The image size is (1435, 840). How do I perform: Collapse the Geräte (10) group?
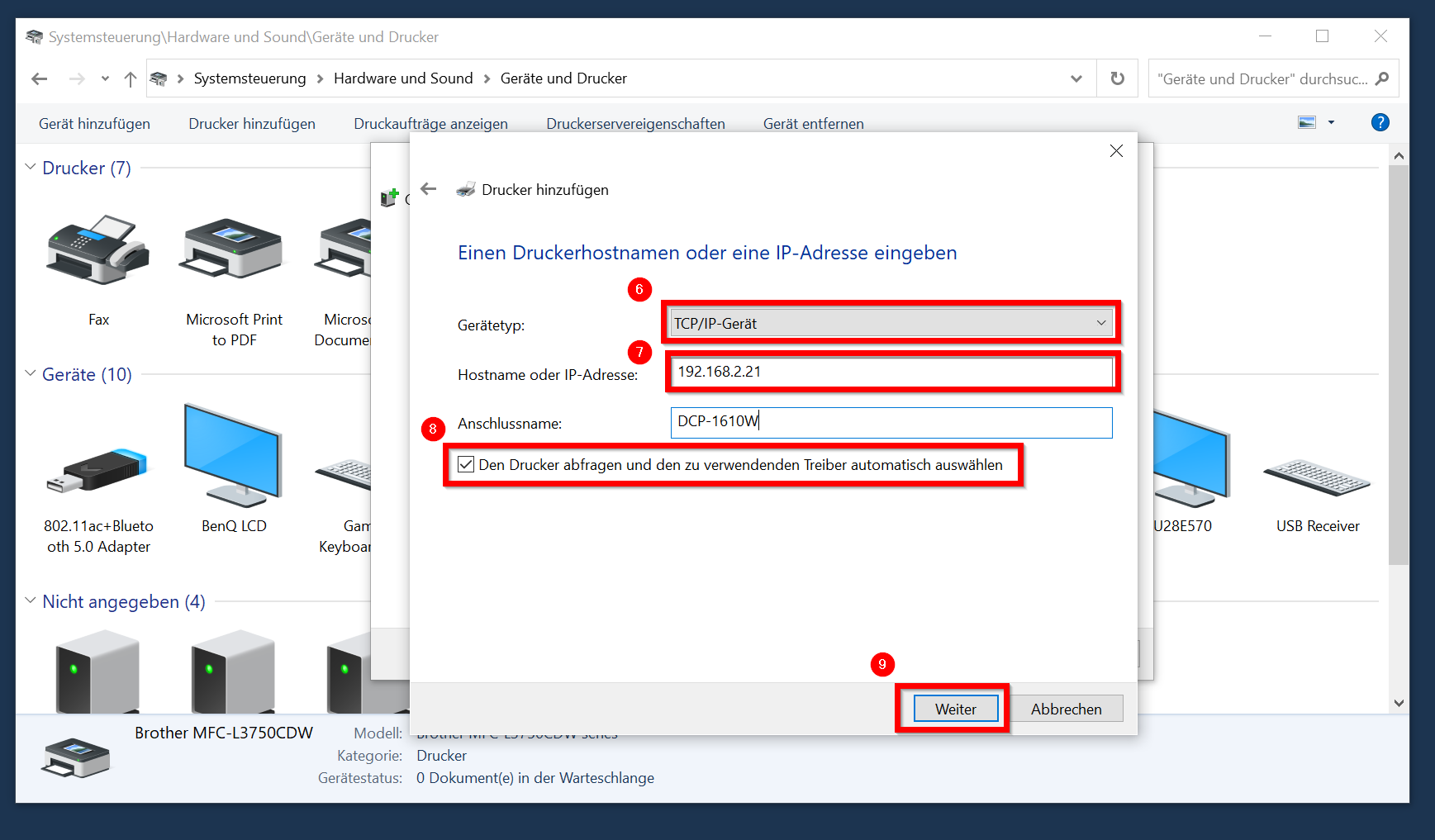[x=31, y=373]
